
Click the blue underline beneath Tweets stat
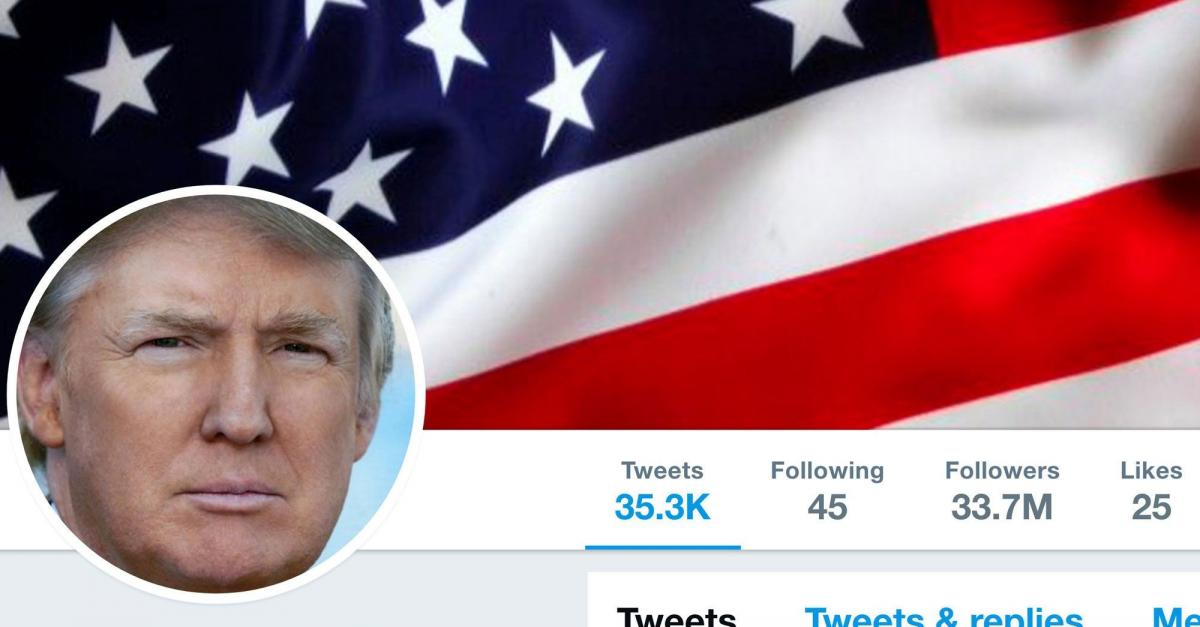(663, 547)
